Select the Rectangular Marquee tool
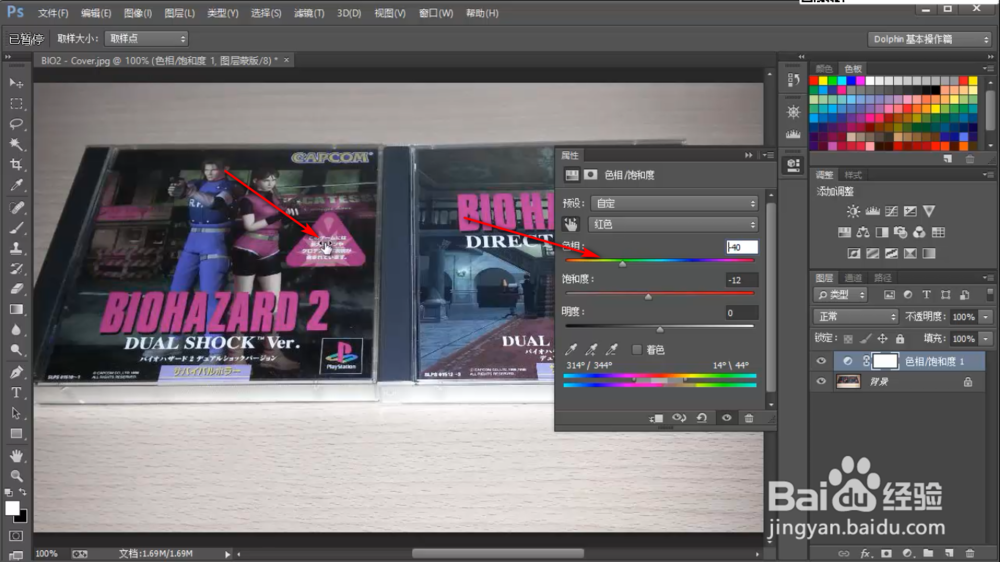 (16, 103)
